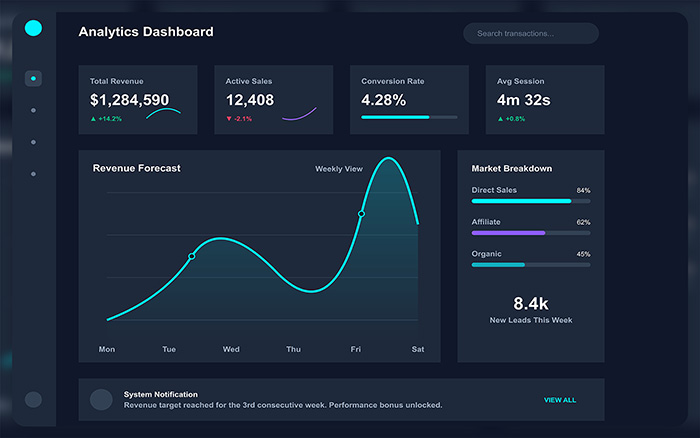The width and height of the screenshot is (700, 438).
Task: Click the Active Sales card label
Action: pyautogui.click(x=249, y=81)
